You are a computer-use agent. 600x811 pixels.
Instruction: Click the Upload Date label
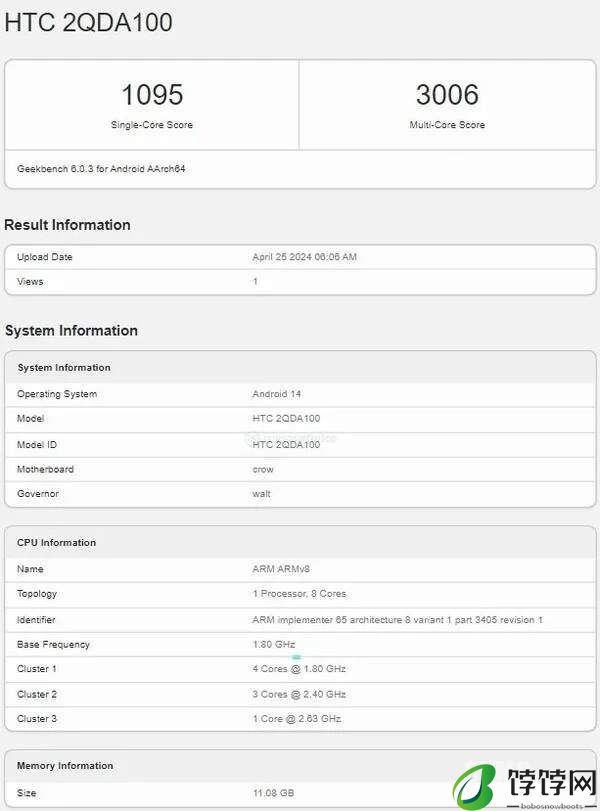click(44, 257)
